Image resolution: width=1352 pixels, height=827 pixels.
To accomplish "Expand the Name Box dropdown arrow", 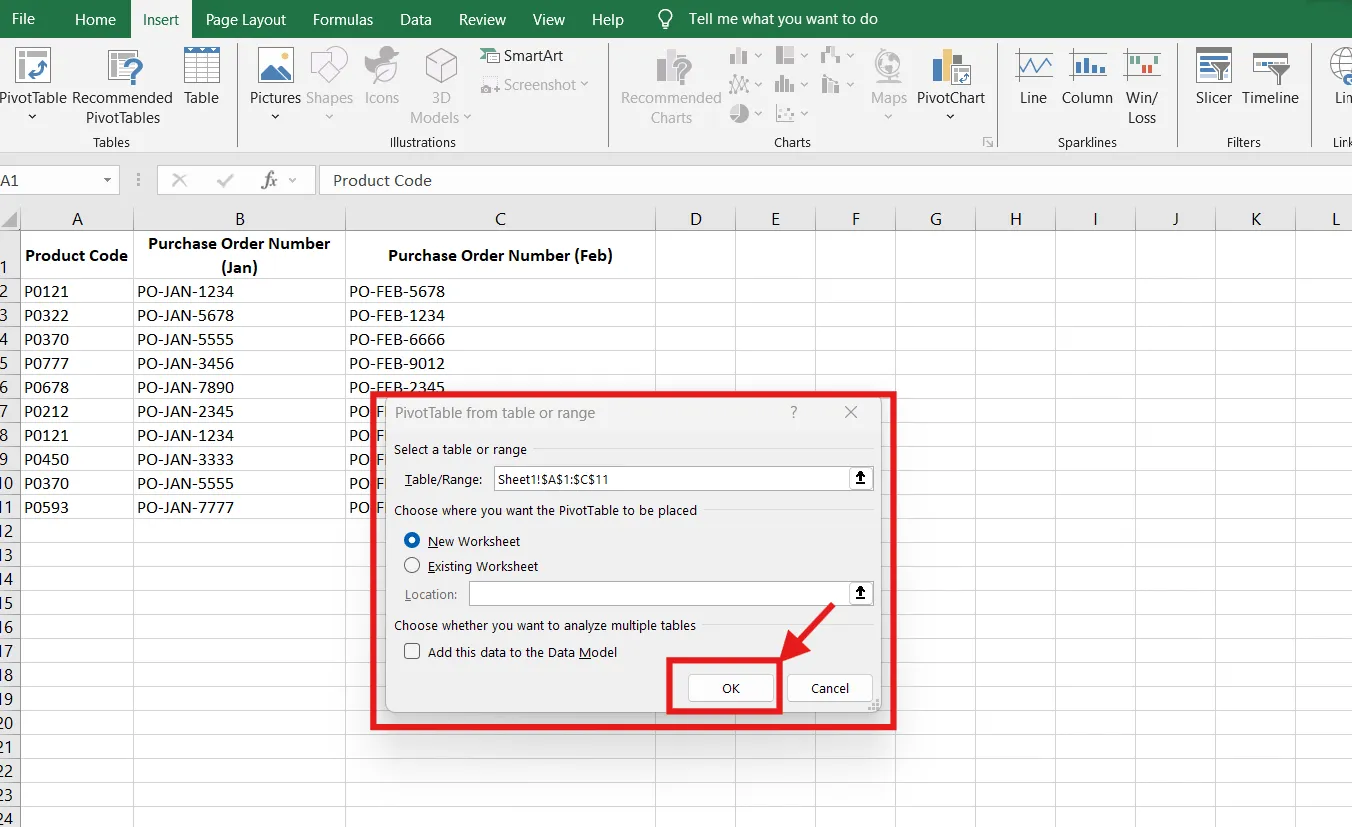I will point(107,180).
